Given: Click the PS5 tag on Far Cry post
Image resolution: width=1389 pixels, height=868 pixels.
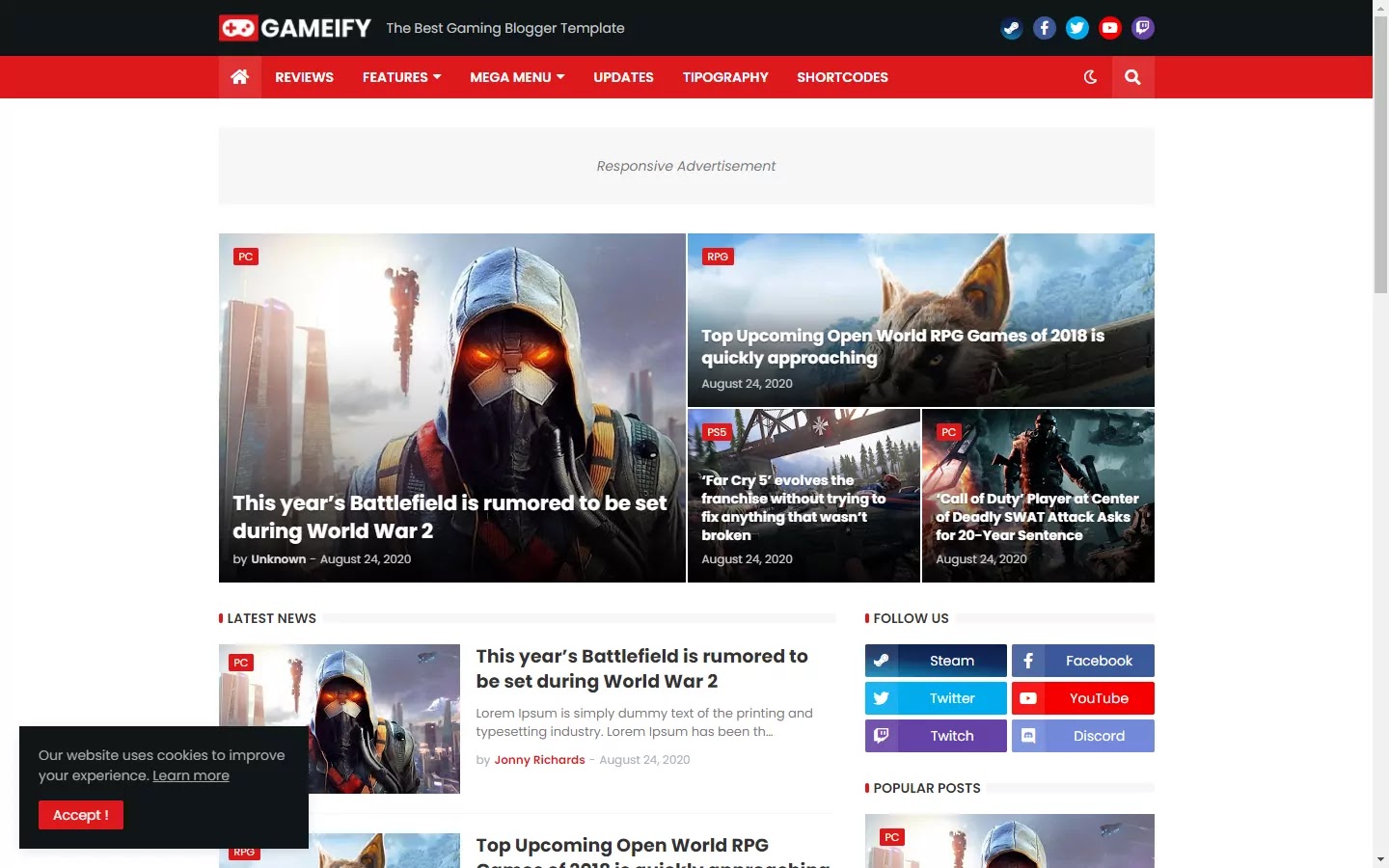Looking at the screenshot, I should point(717,432).
